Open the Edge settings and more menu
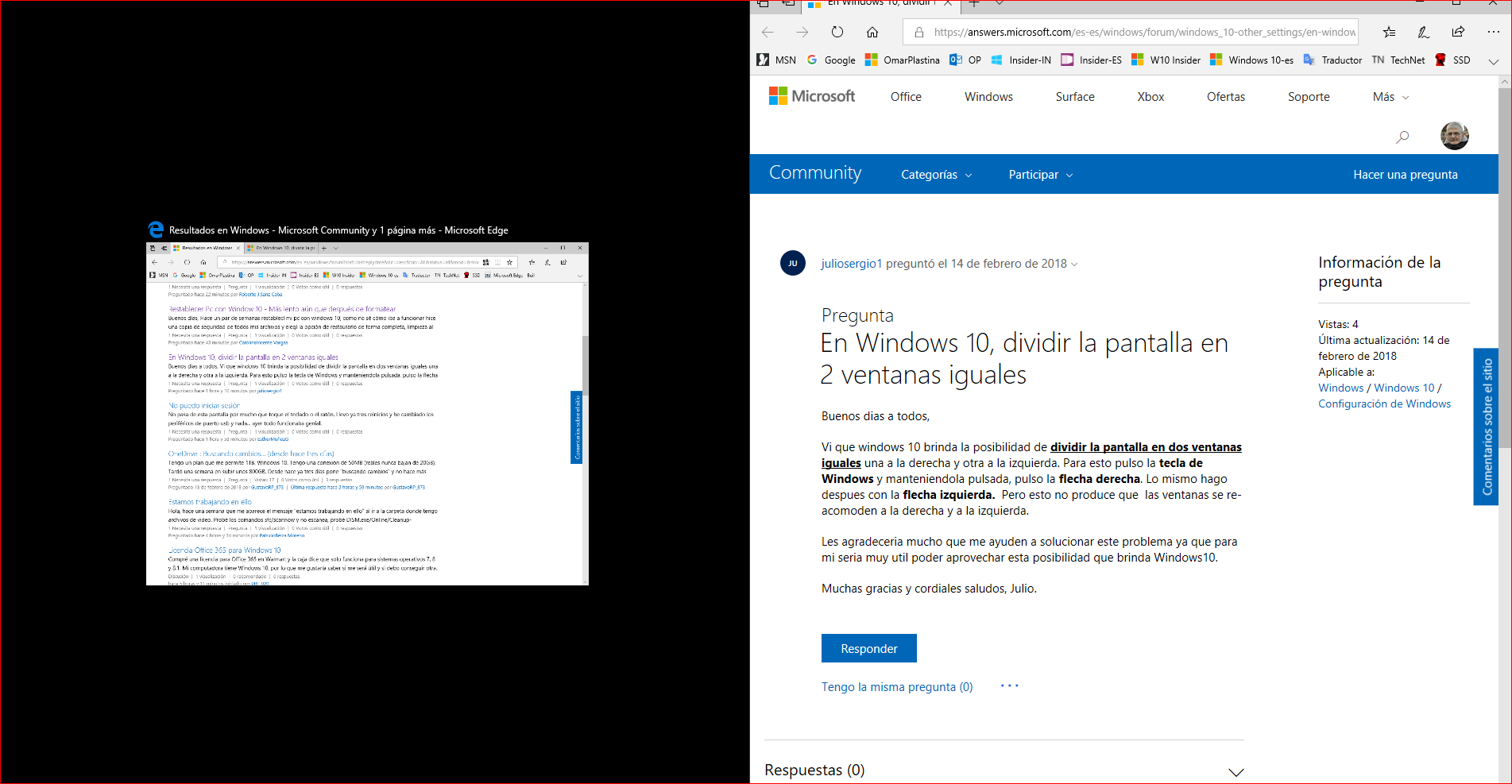 pyautogui.click(x=1494, y=33)
